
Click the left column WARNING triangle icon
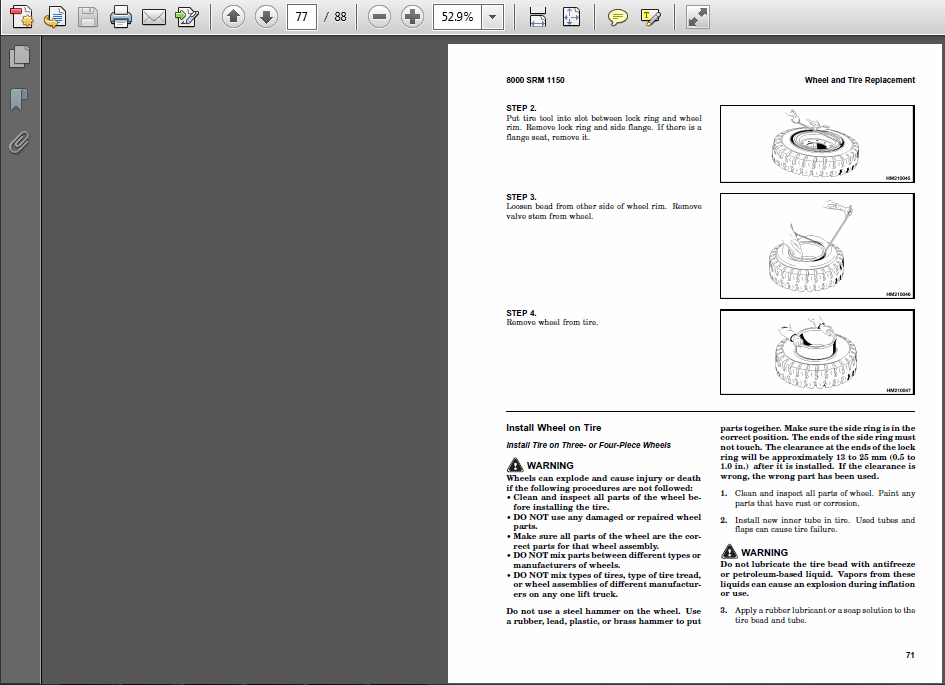pos(515,465)
